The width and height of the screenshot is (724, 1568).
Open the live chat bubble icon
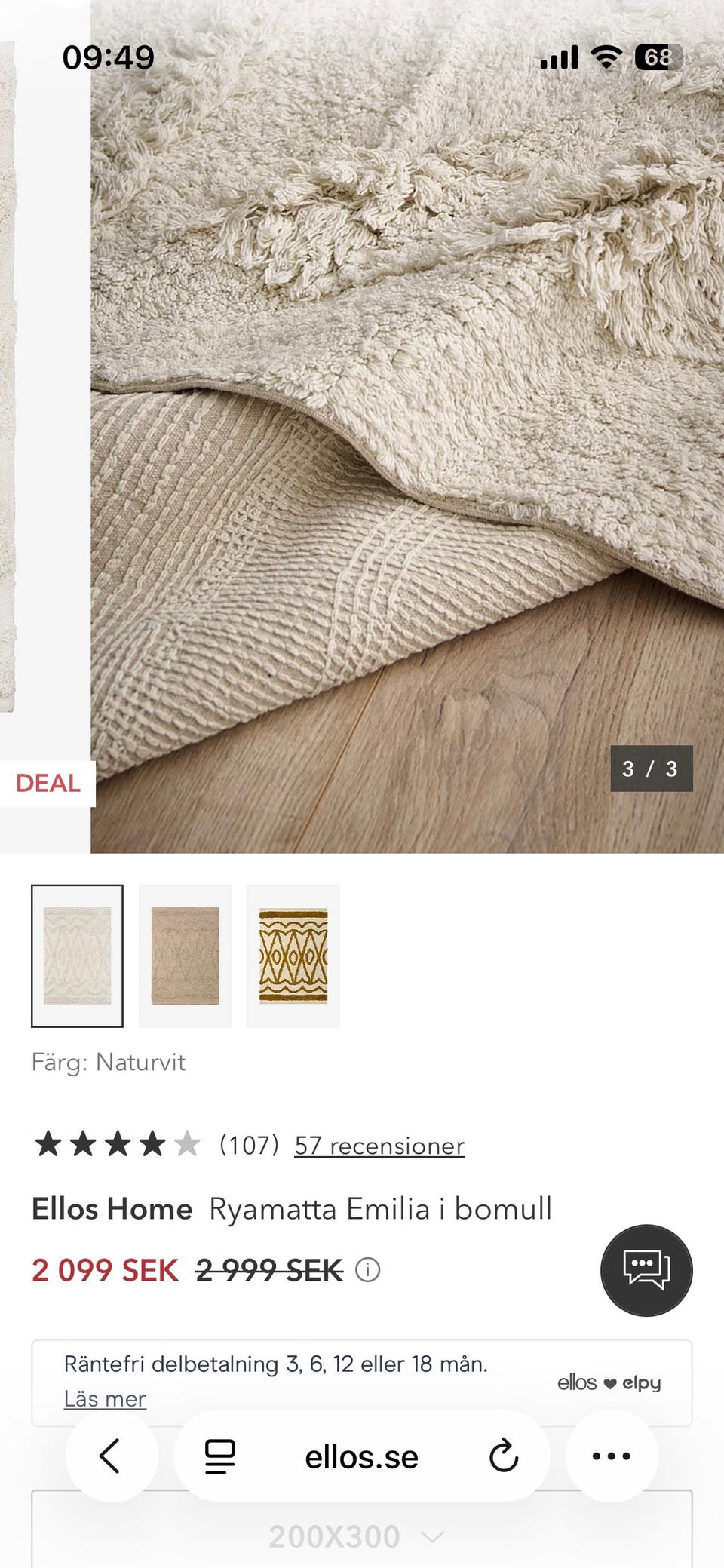646,1270
